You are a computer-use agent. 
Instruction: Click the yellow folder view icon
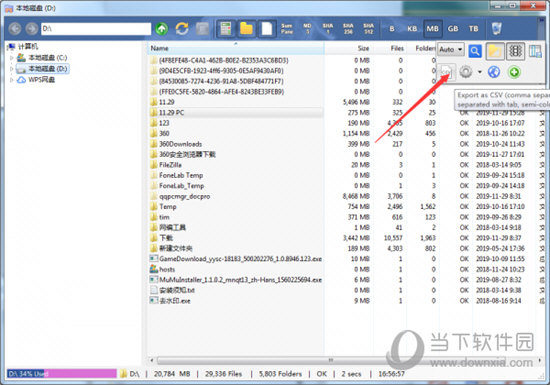coord(495,51)
